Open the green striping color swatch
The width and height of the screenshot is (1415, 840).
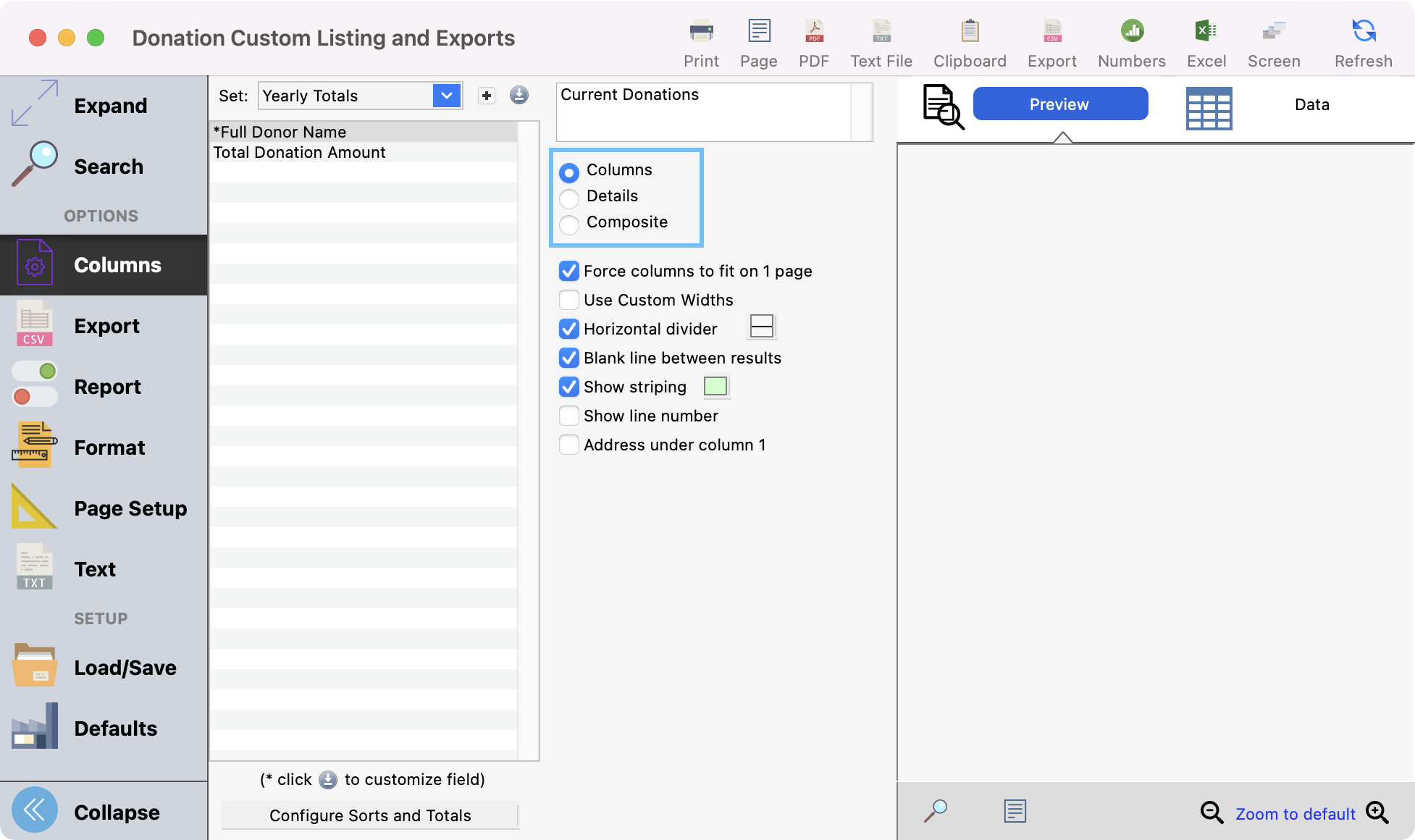(715, 387)
